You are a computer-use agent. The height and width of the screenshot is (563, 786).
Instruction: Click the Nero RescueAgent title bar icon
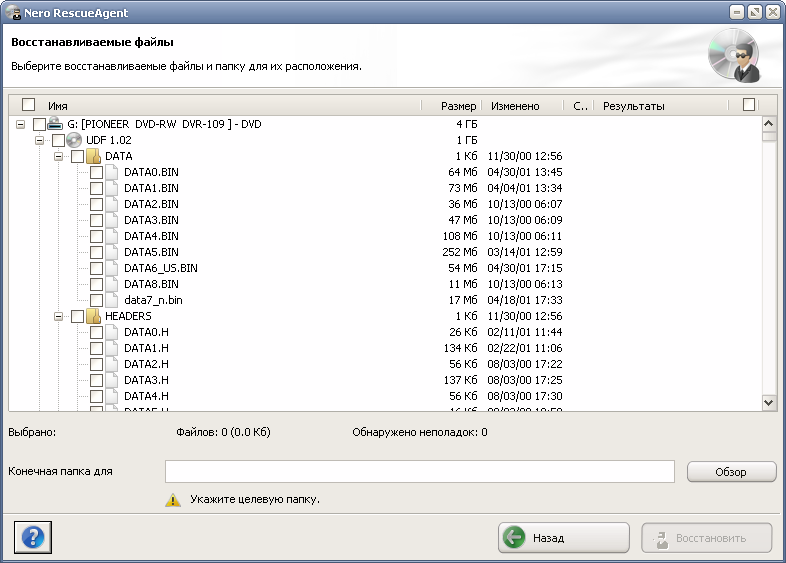click(14, 12)
